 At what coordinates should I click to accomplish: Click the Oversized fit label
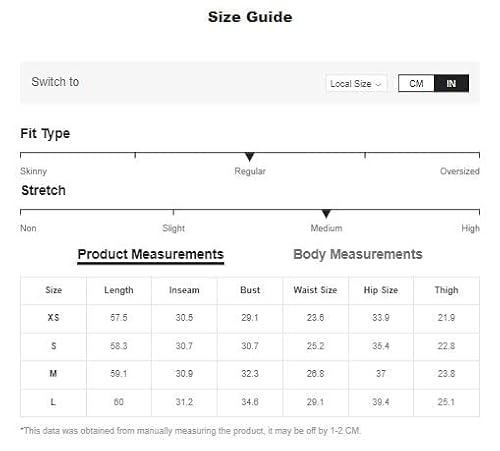pos(460,171)
